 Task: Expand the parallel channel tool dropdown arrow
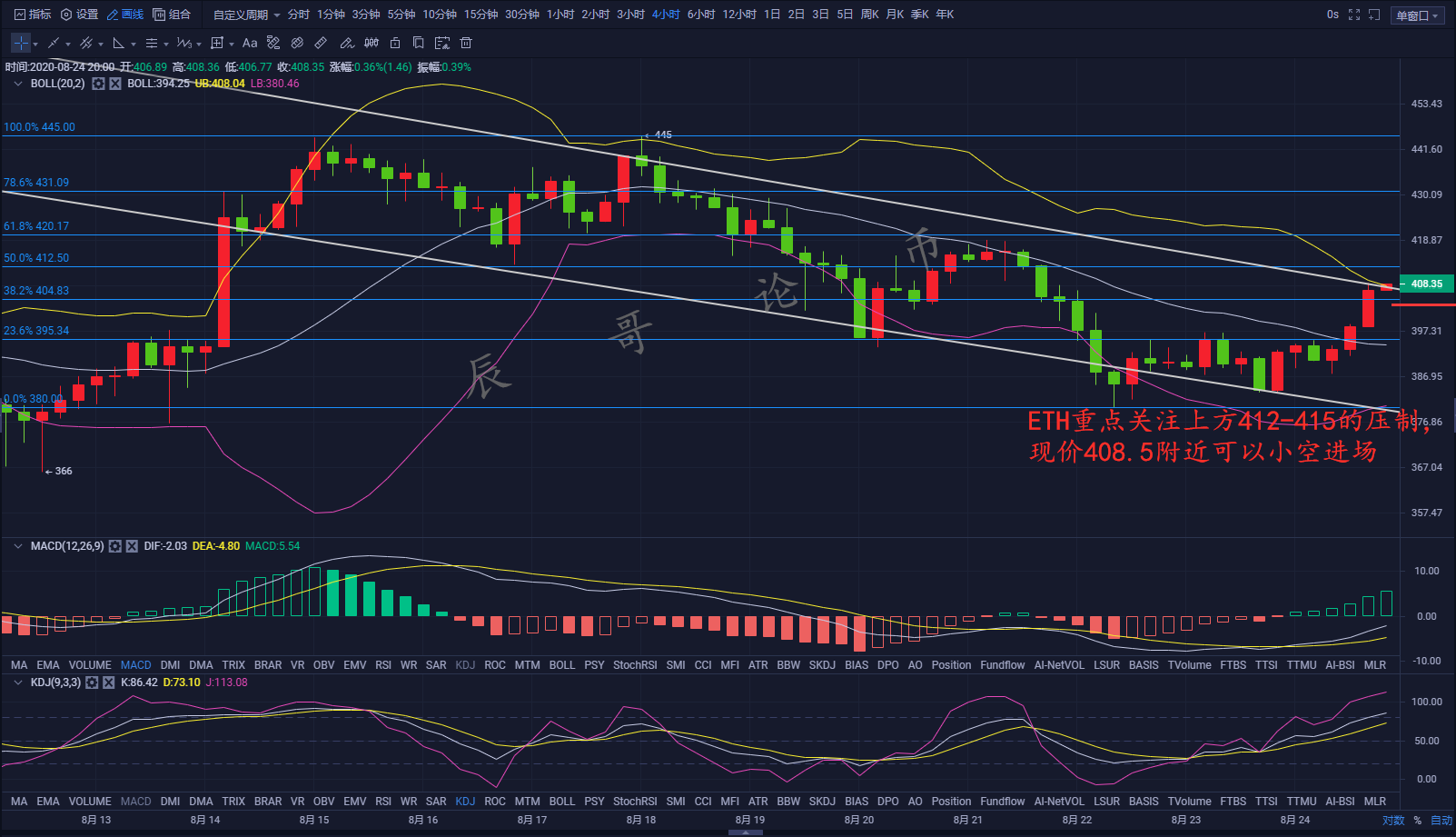[101, 44]
